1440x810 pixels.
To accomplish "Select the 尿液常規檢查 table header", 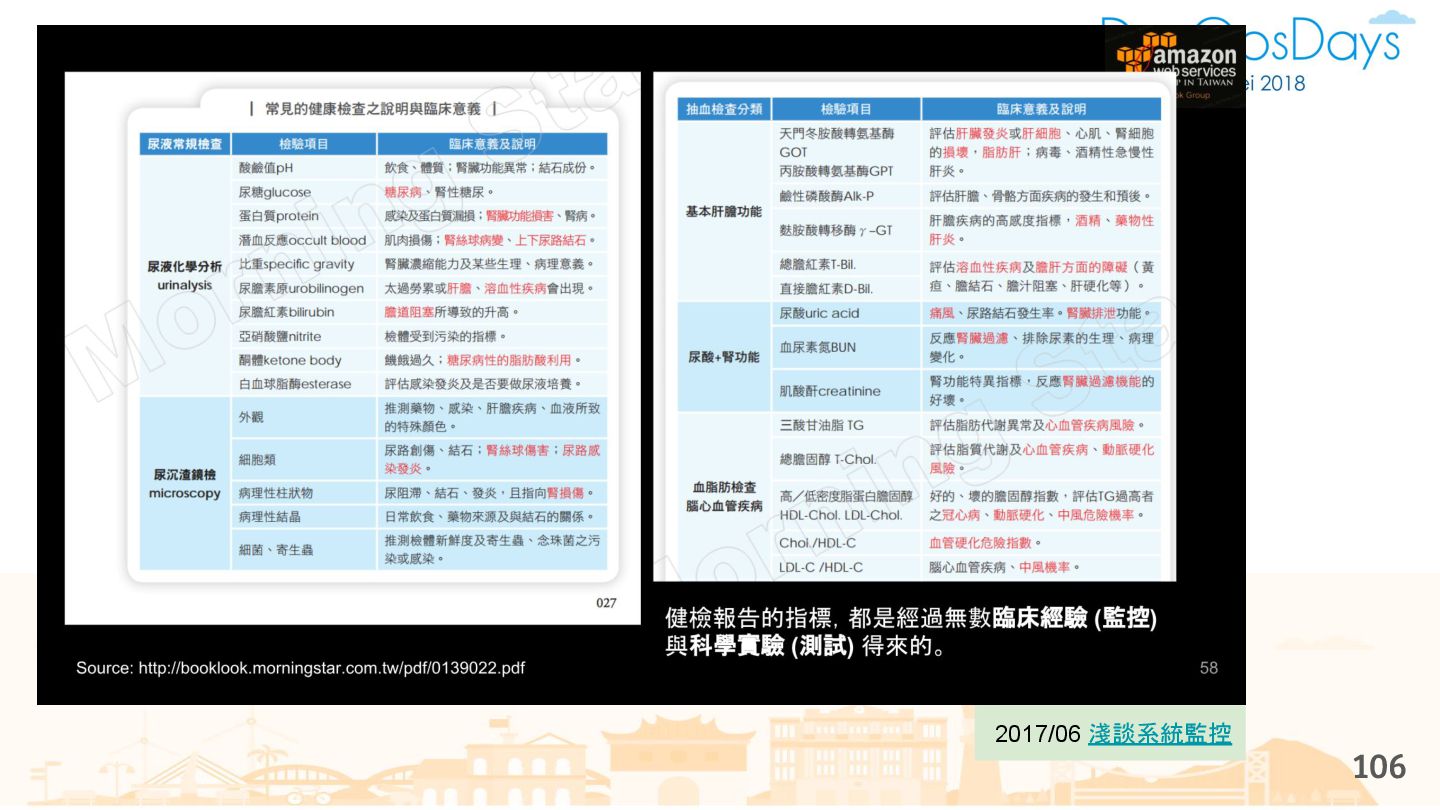I will click(184, 144).
